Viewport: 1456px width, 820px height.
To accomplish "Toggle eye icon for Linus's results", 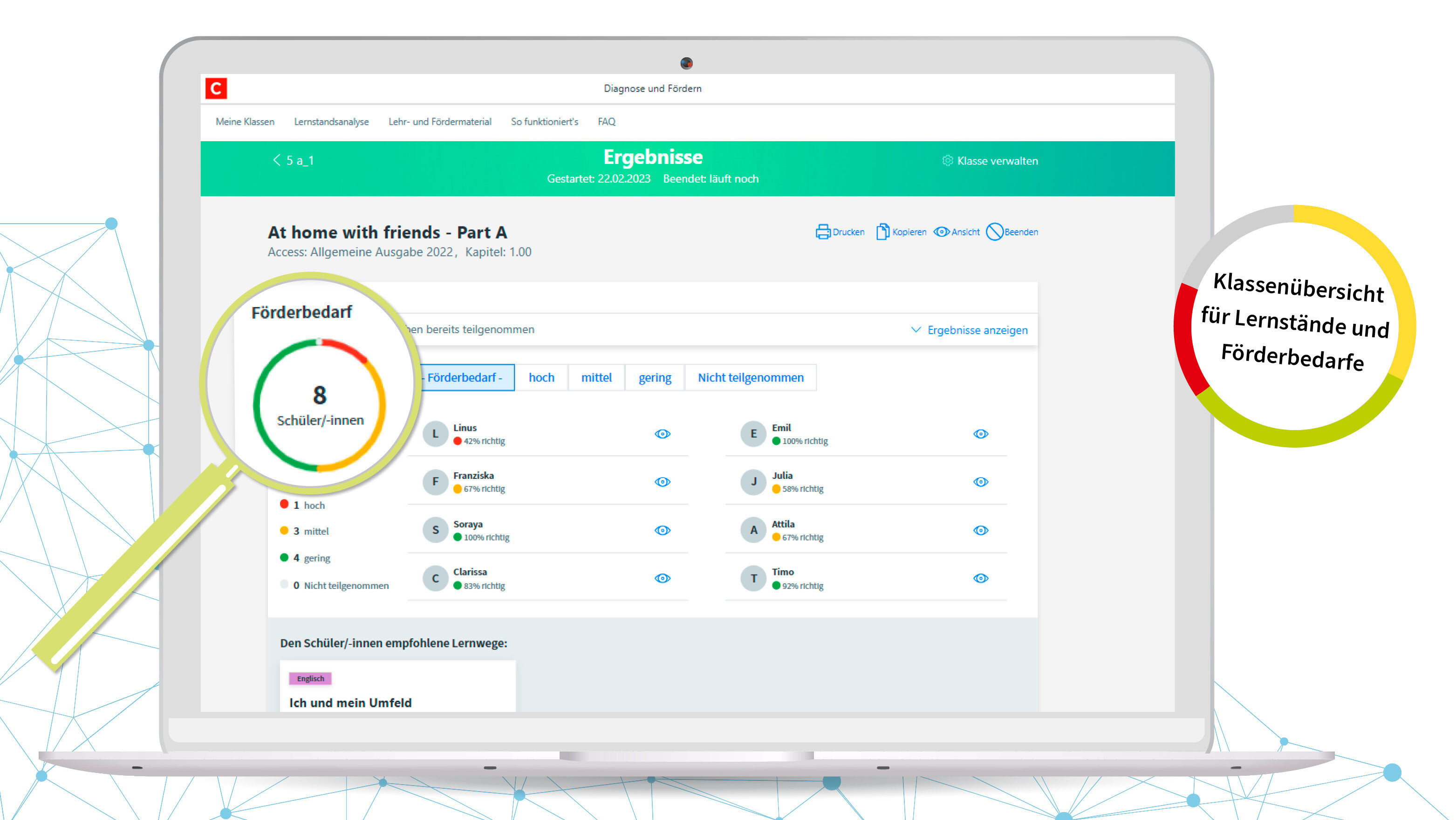I will point(663,434).
